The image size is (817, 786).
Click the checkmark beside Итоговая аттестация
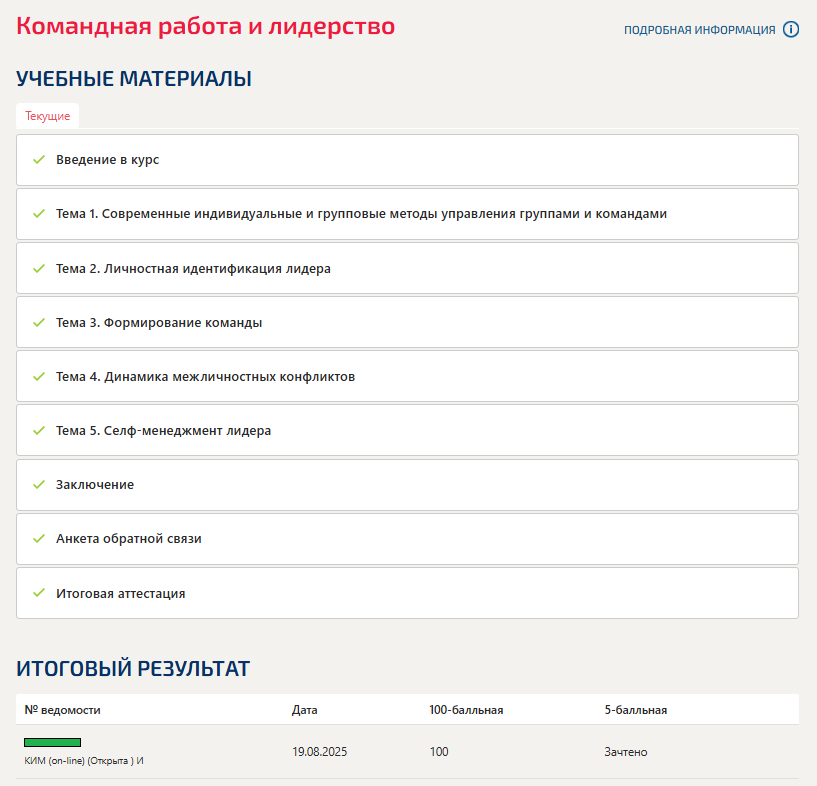(x=39, y=593)
